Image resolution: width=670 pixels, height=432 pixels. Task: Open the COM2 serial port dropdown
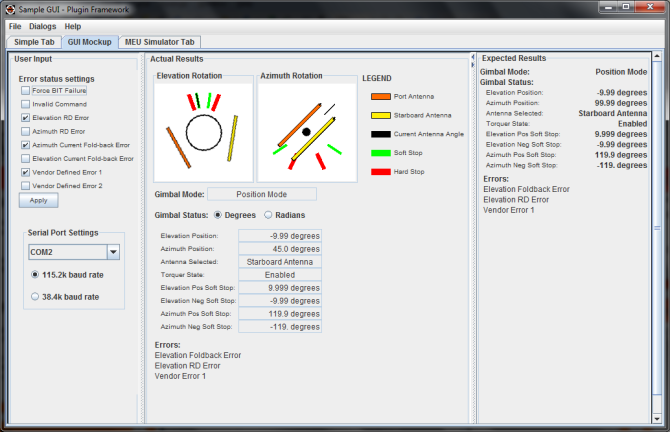tap(113, 253)
